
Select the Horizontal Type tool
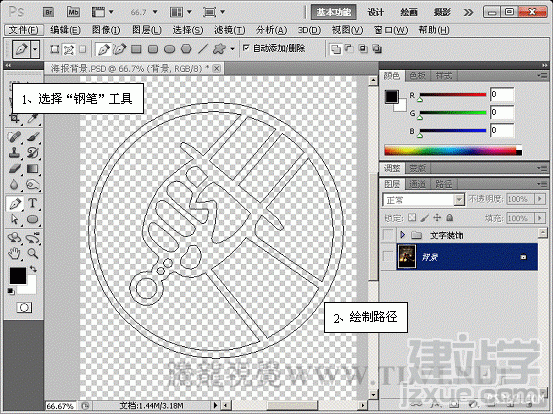click(x=32, y=203)
